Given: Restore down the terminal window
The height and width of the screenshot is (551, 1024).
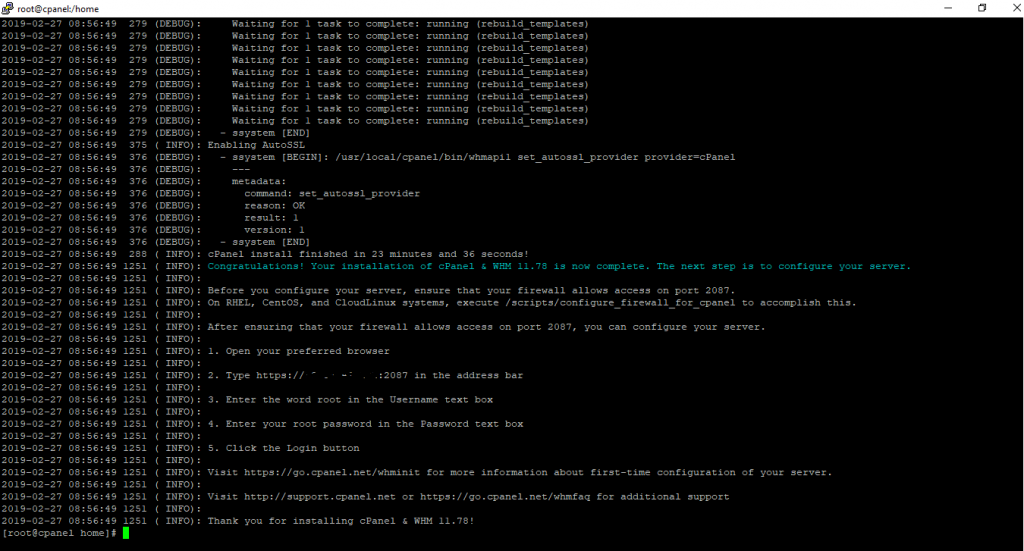Looking at the screenshot, I should 981,8.
